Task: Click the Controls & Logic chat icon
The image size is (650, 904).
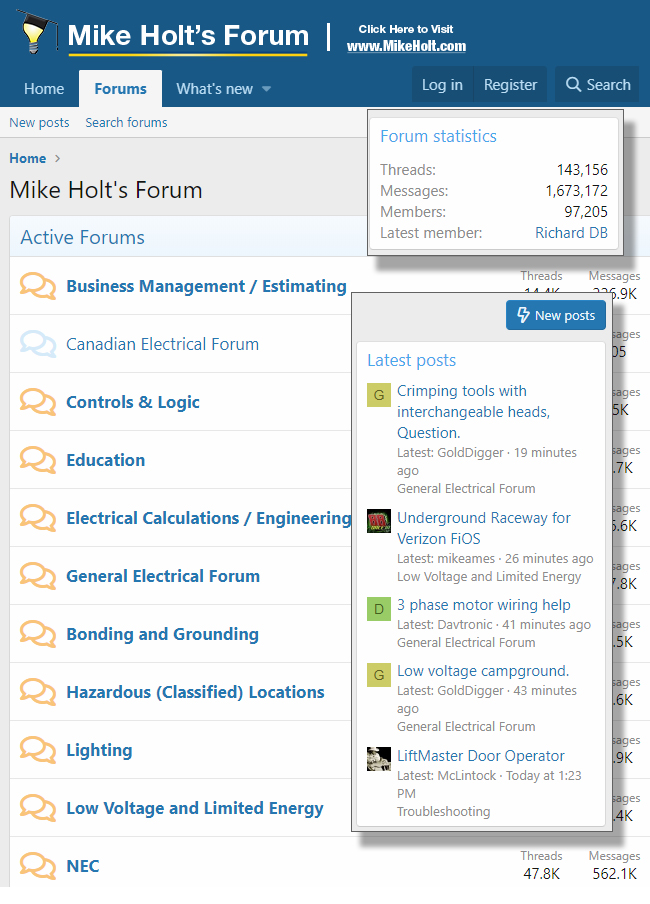Action: click(38, 402)
